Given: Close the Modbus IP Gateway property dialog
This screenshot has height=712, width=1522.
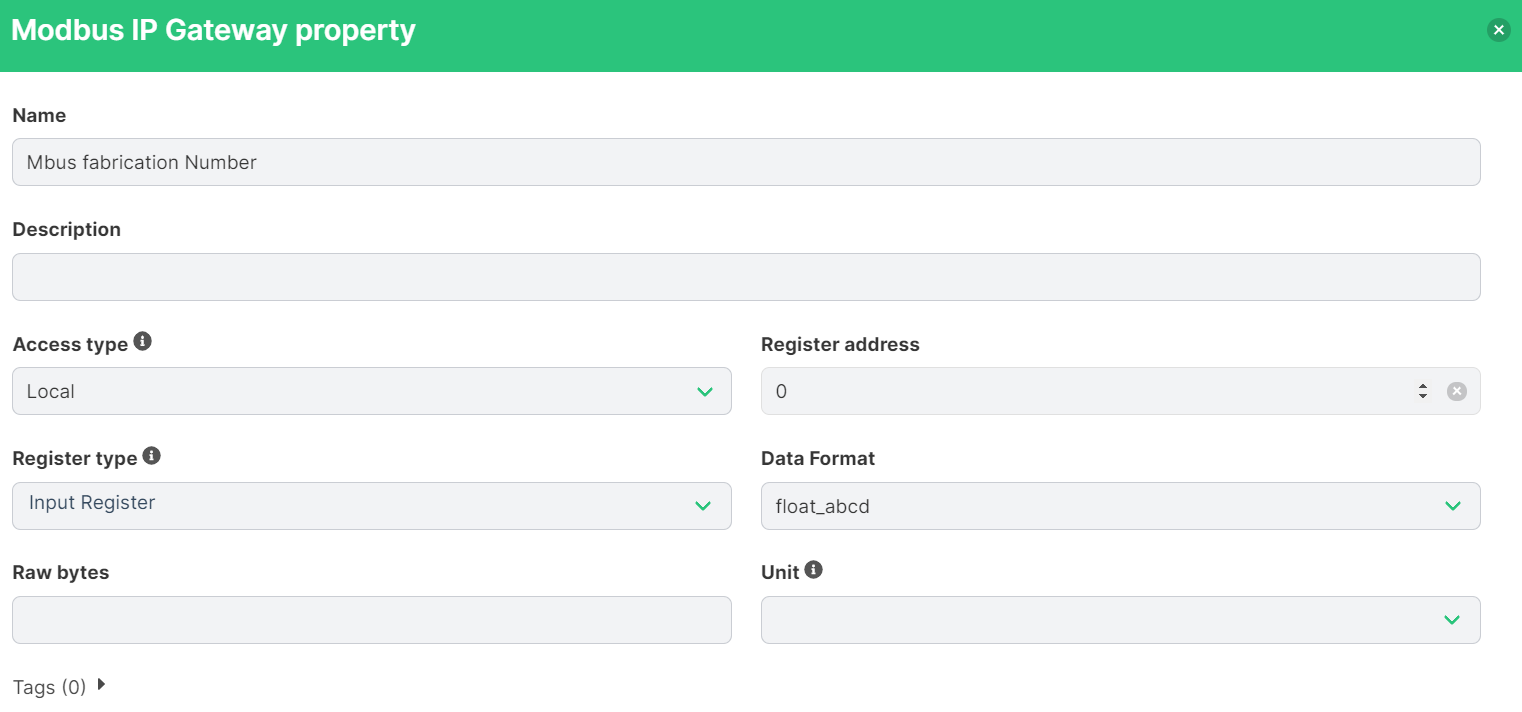Looking at the screenshot, I should [1498, 30].
